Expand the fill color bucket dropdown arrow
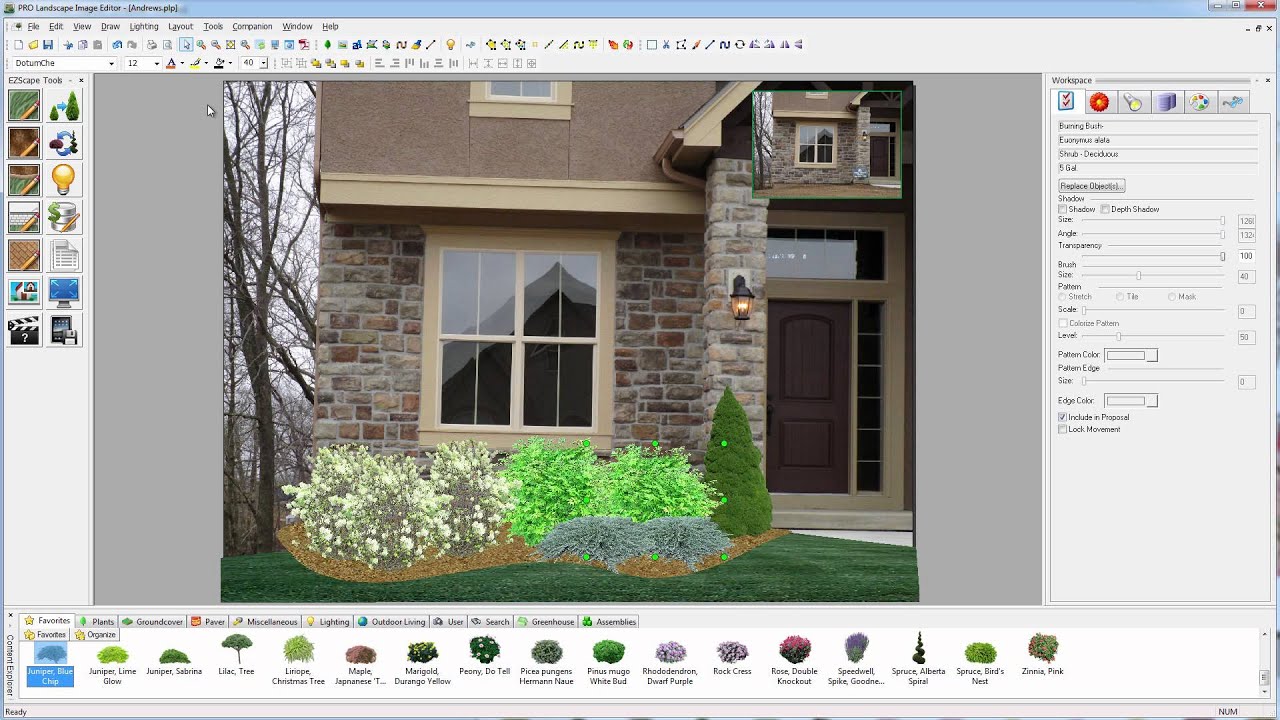Viewport: 1280px width, 720px height. coord(230,63)
